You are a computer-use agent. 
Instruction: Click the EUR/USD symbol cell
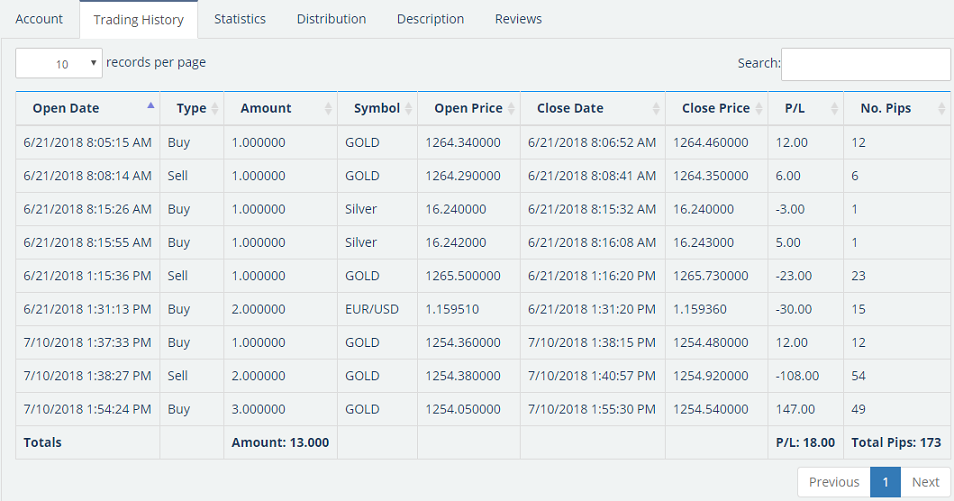[377, 309]
